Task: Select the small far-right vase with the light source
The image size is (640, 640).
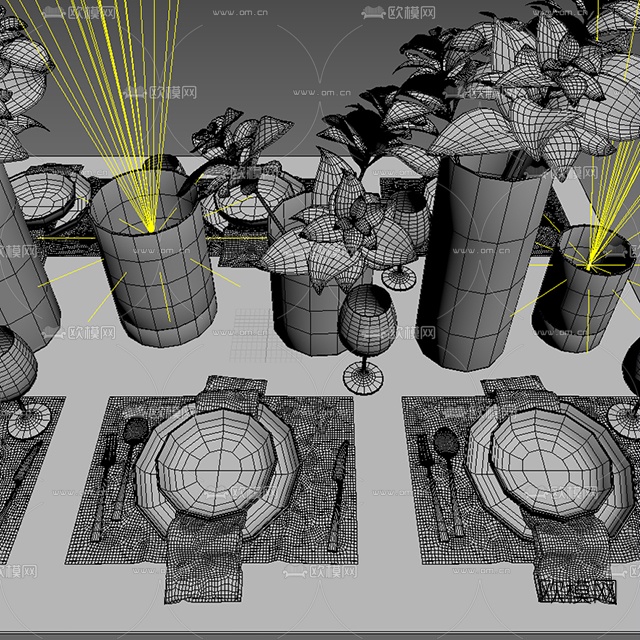Action: pyautogui.click(x=584, y=288)
